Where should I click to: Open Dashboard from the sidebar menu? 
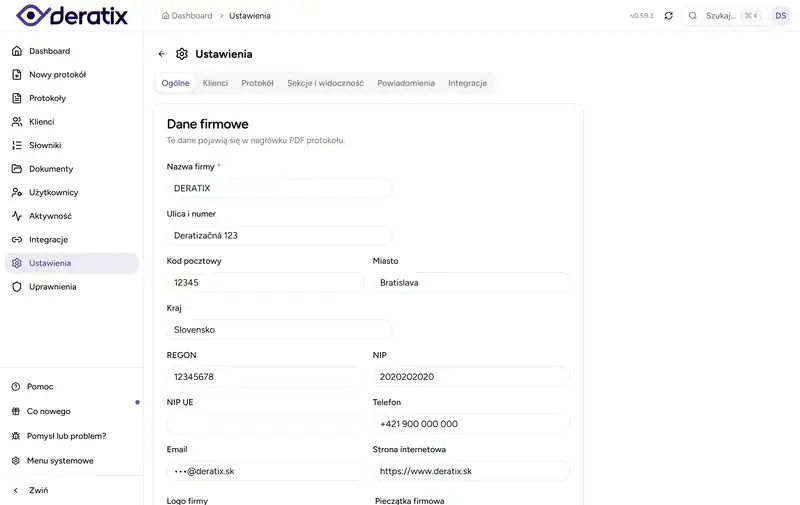click(72, 51)
